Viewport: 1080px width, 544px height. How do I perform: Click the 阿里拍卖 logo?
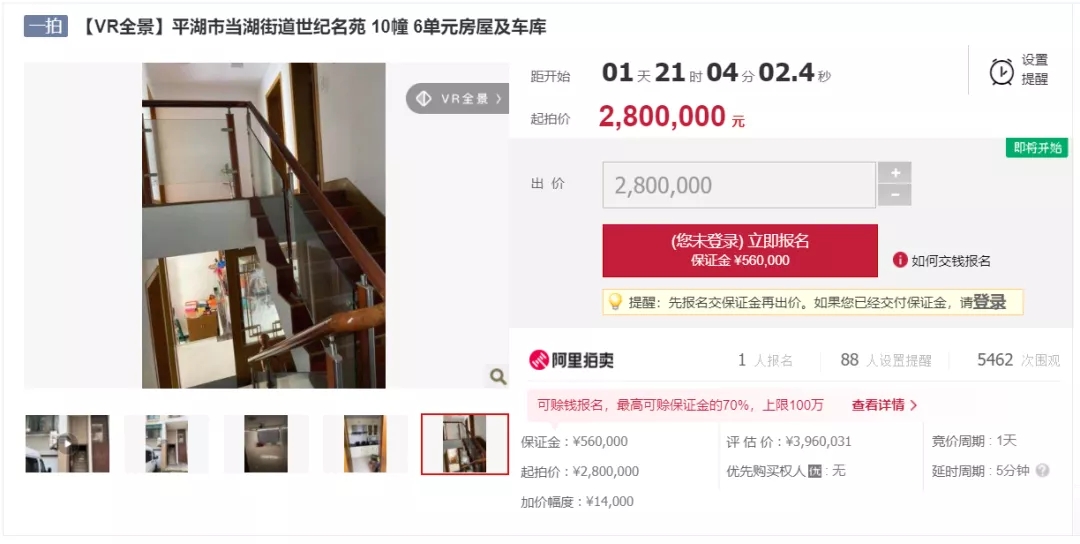[x=571, y=359]
